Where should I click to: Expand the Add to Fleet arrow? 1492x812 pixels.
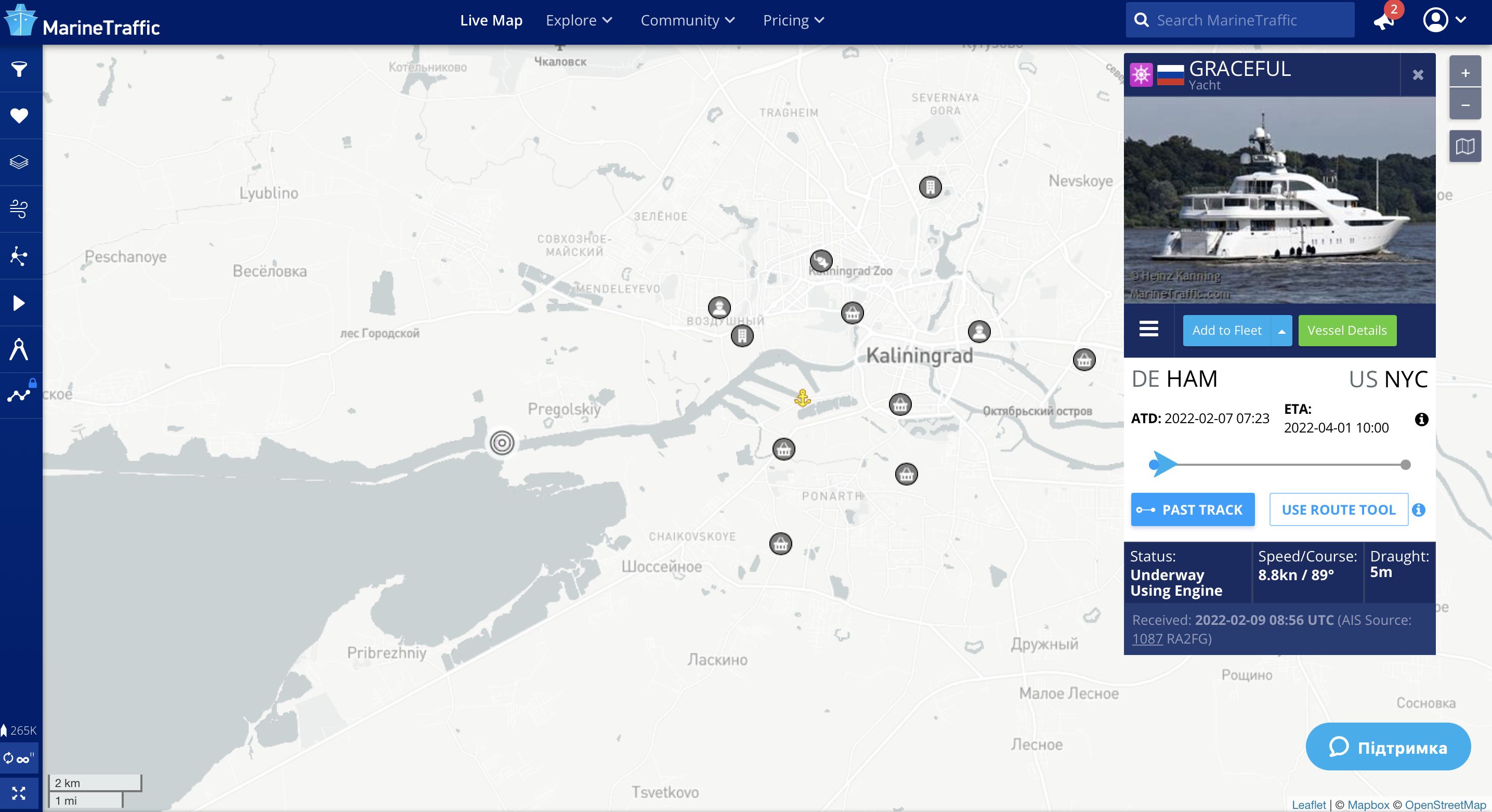click(1282, 331)
